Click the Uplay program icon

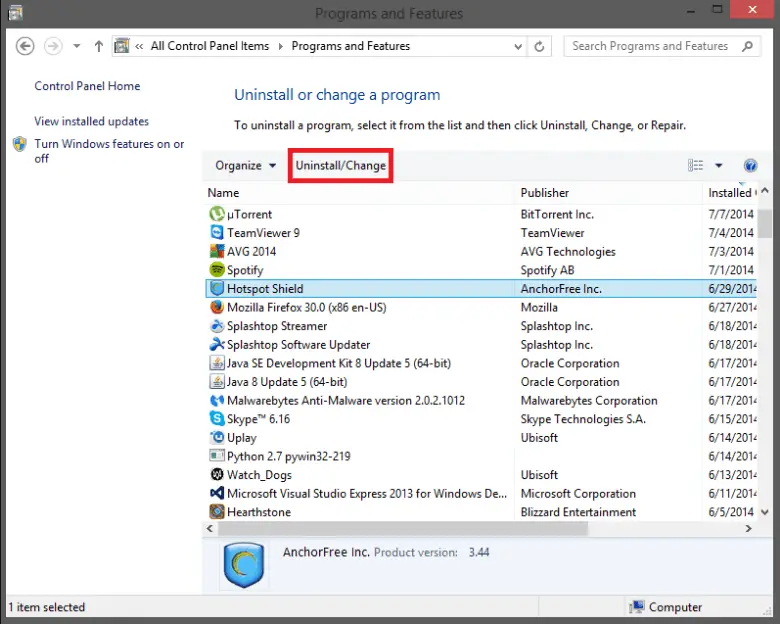point(217,438)
